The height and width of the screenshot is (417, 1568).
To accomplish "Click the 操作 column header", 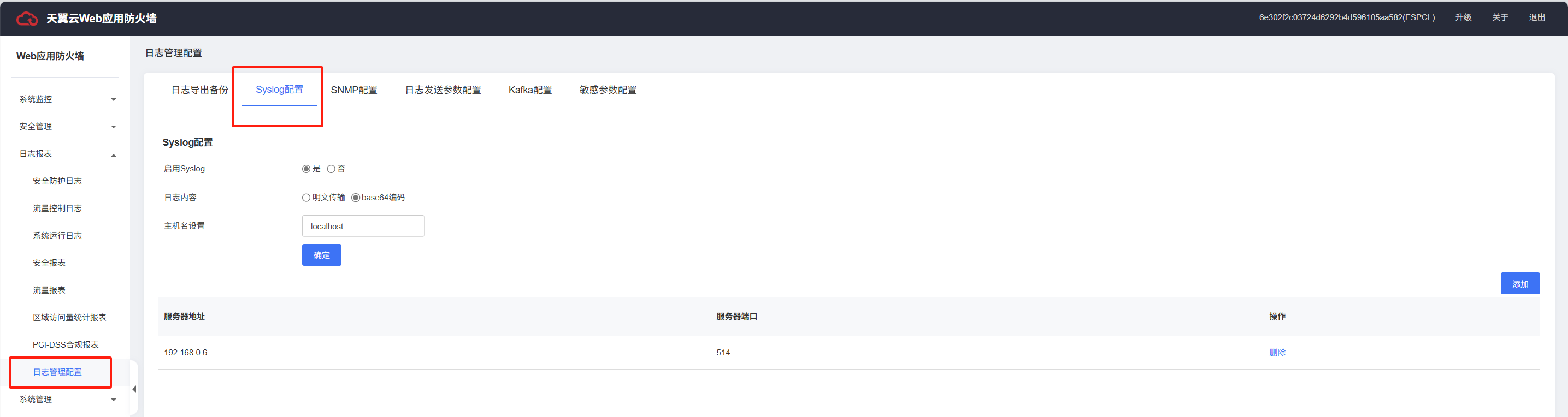I will [1277, 317].
